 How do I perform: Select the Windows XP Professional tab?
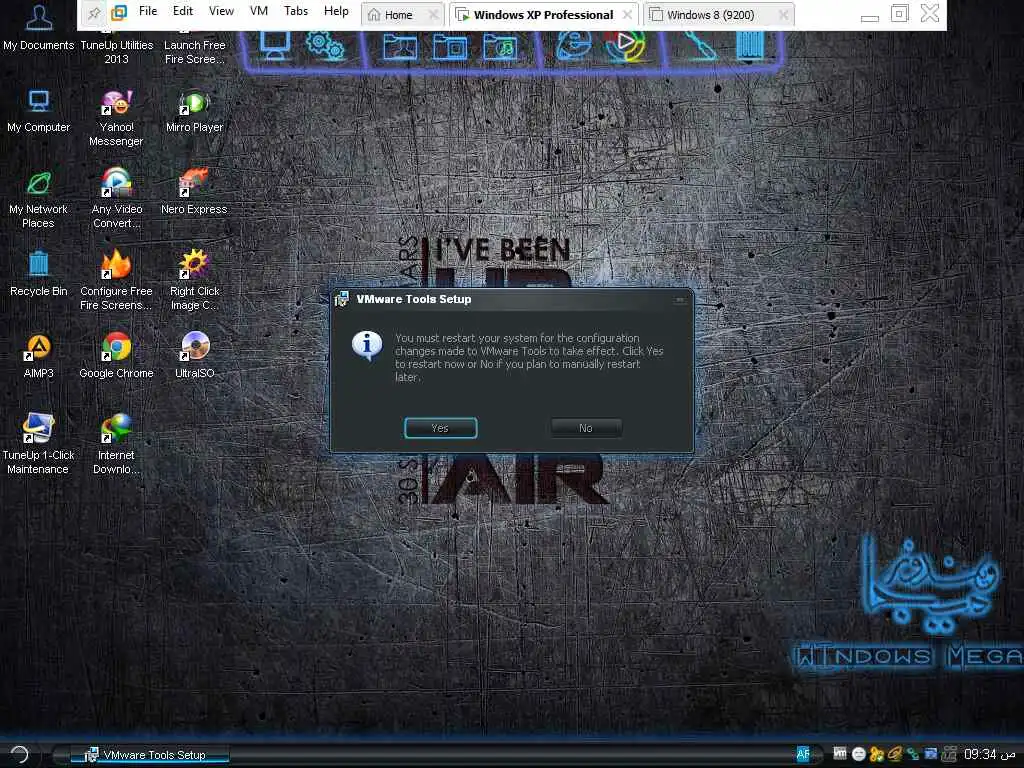[x=543, y=15]
